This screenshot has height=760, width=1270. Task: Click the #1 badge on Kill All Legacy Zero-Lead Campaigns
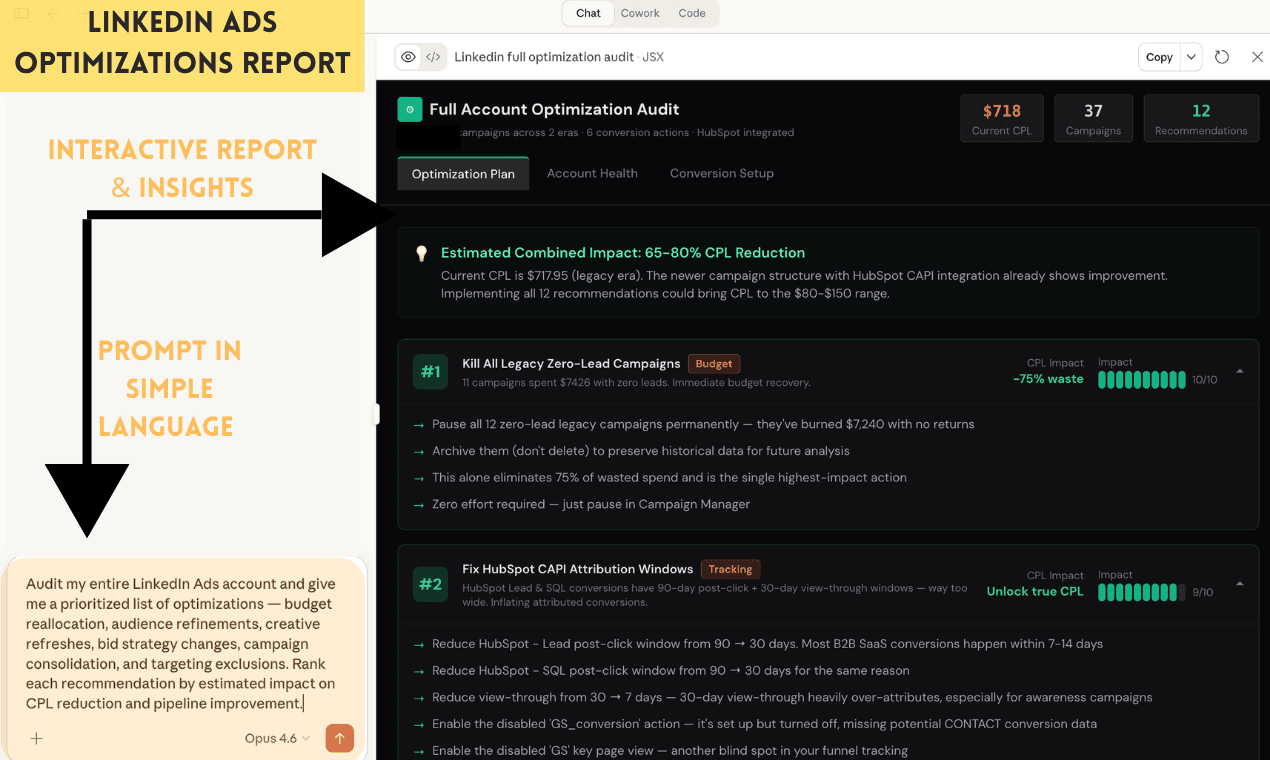click(x=430, y=372)
